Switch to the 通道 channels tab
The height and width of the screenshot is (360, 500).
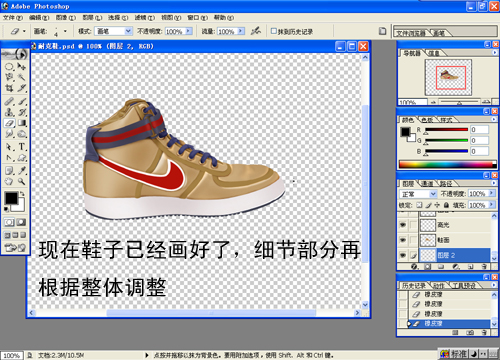427,184
